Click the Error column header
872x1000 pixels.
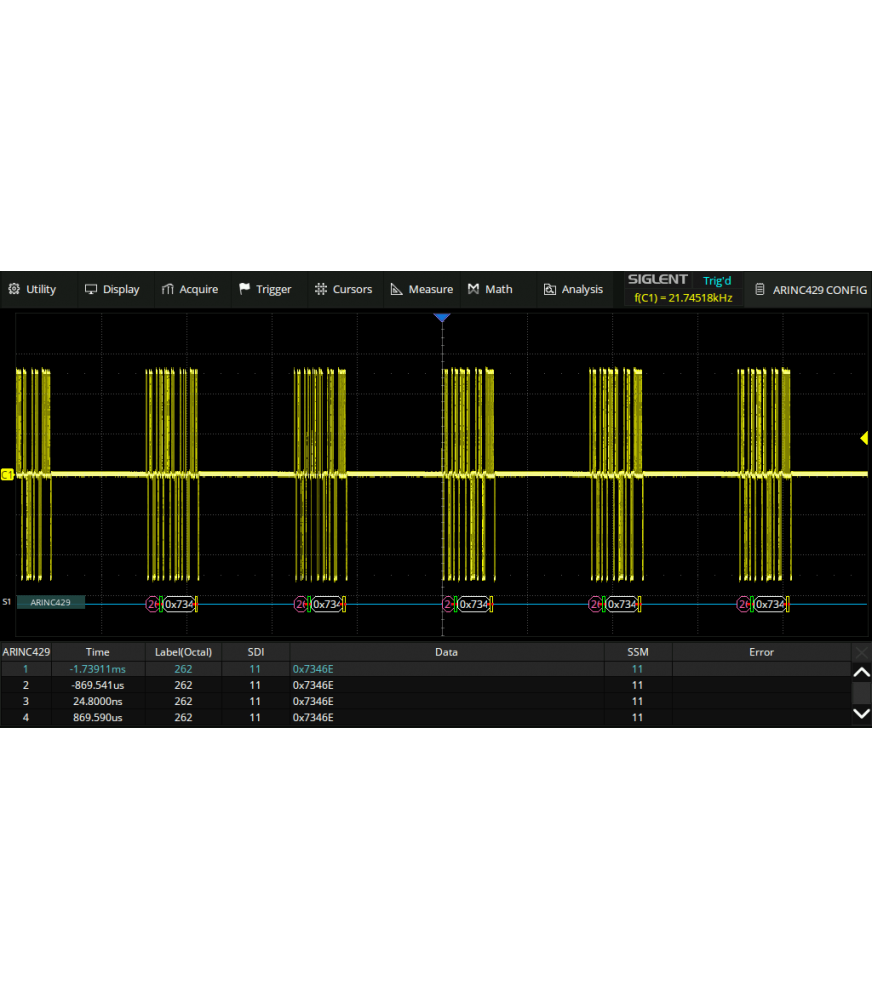point(762,652)
